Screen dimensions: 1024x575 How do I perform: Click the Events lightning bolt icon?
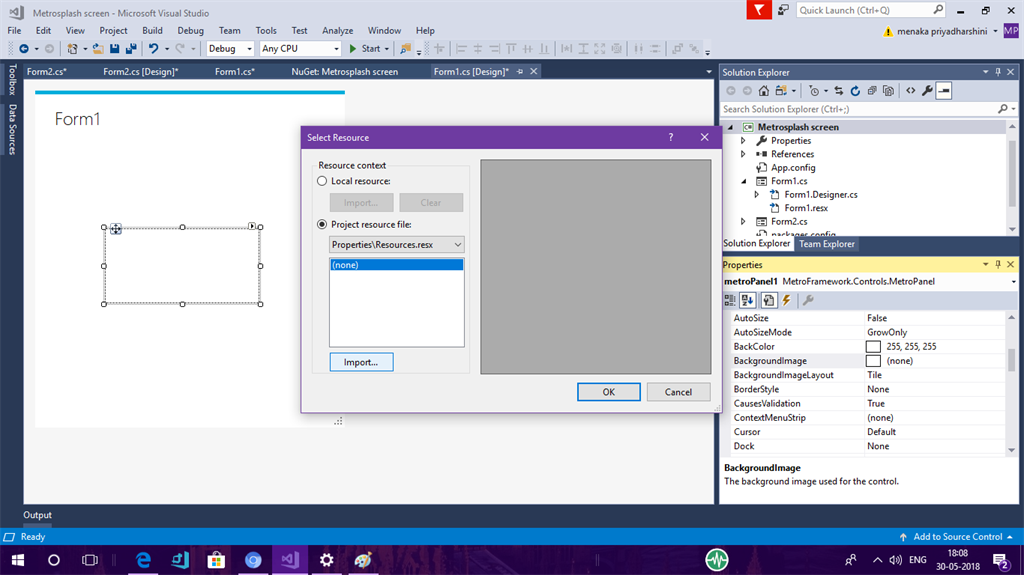point(787,301)
